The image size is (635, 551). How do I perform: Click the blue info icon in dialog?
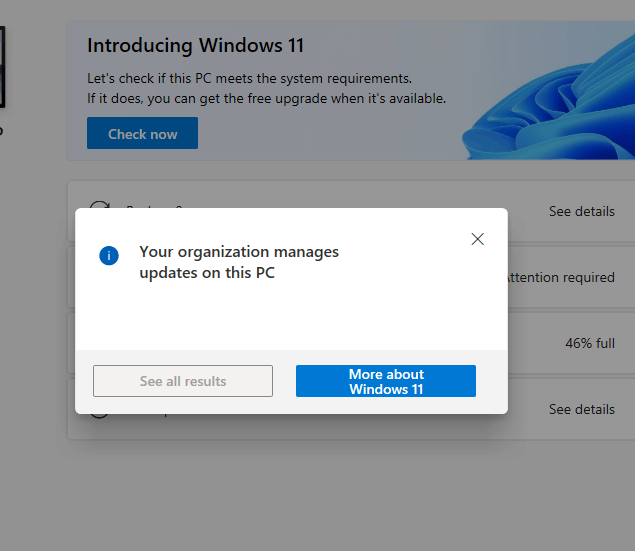(x=109, y=256)
